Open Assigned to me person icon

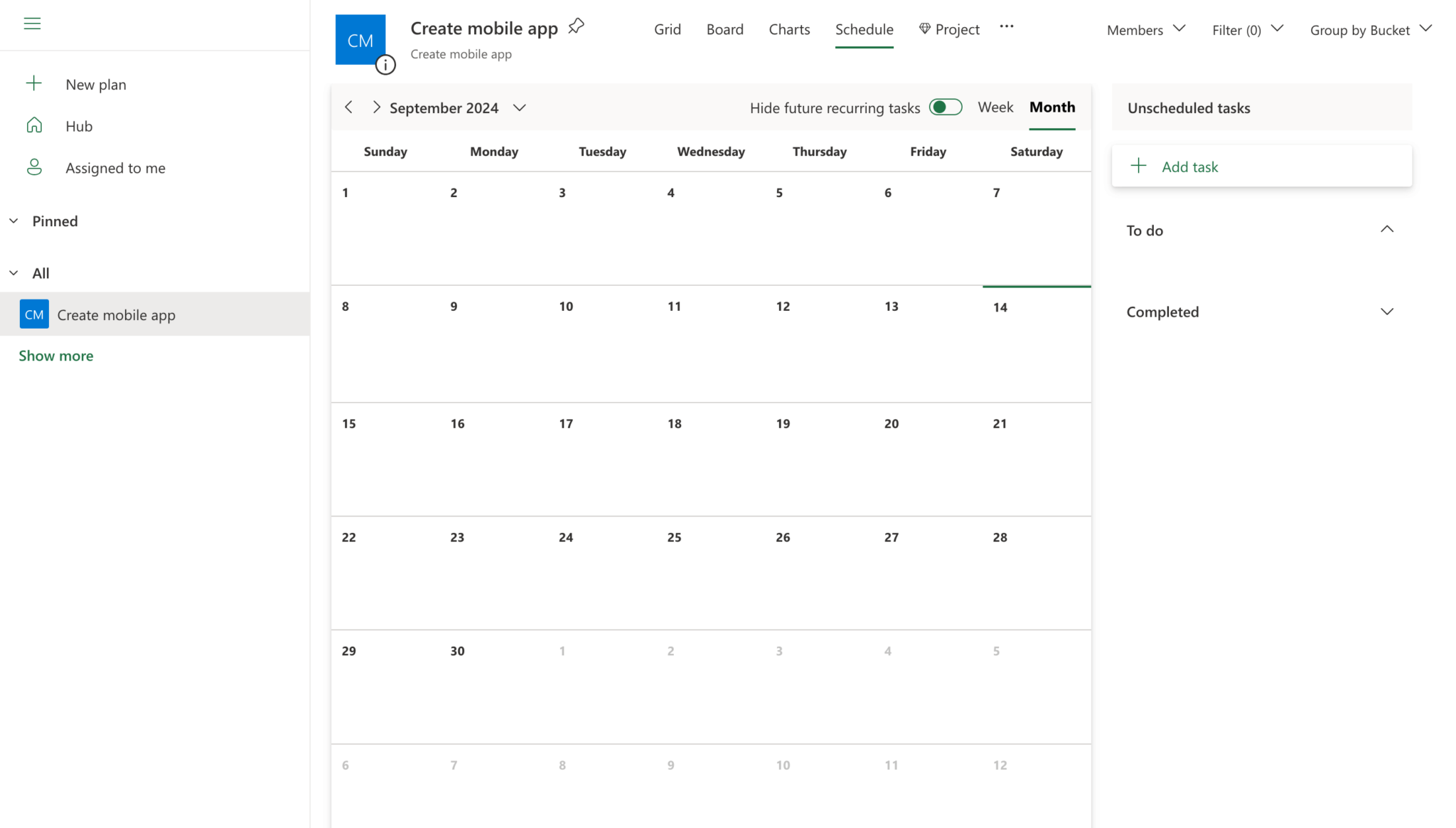click(34, 168)
